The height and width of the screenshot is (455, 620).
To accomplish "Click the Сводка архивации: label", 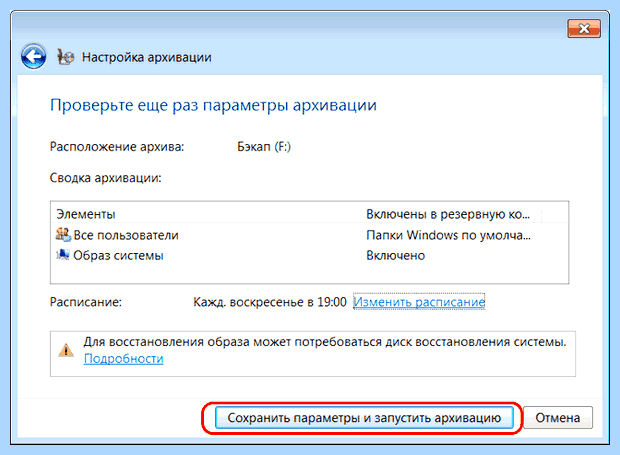I will pos(106,178).
